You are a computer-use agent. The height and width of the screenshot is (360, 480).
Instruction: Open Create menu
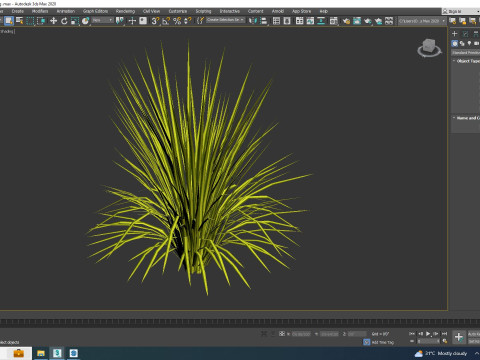[18, 11]
